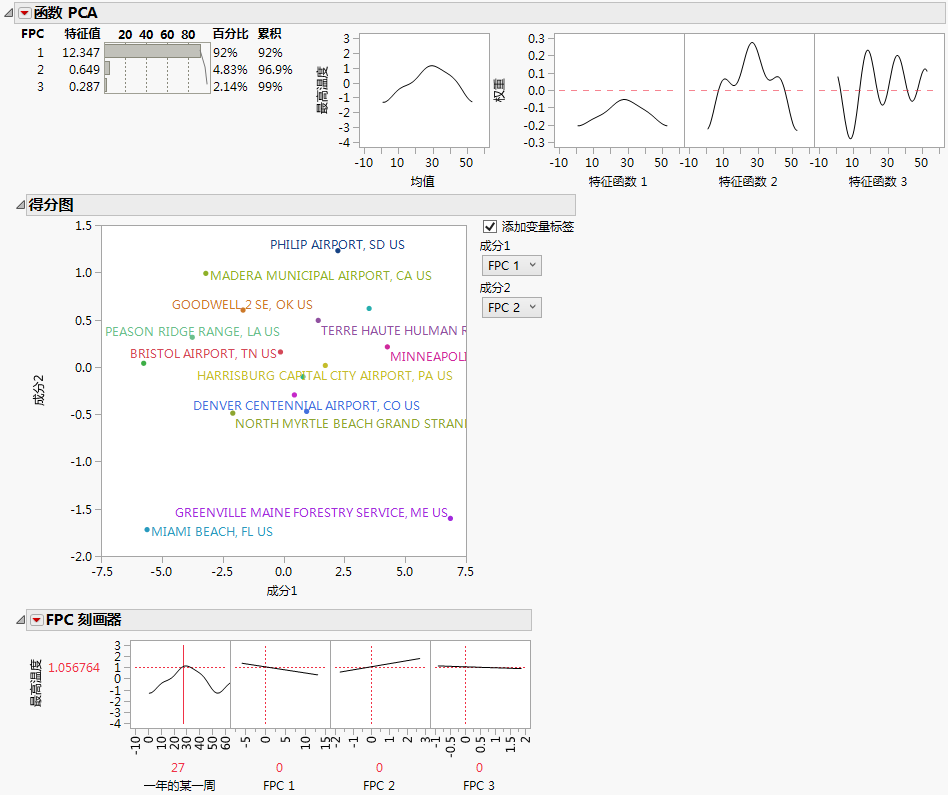Open the 成分1 dropdown showing FPC 1

pos(511,265)
